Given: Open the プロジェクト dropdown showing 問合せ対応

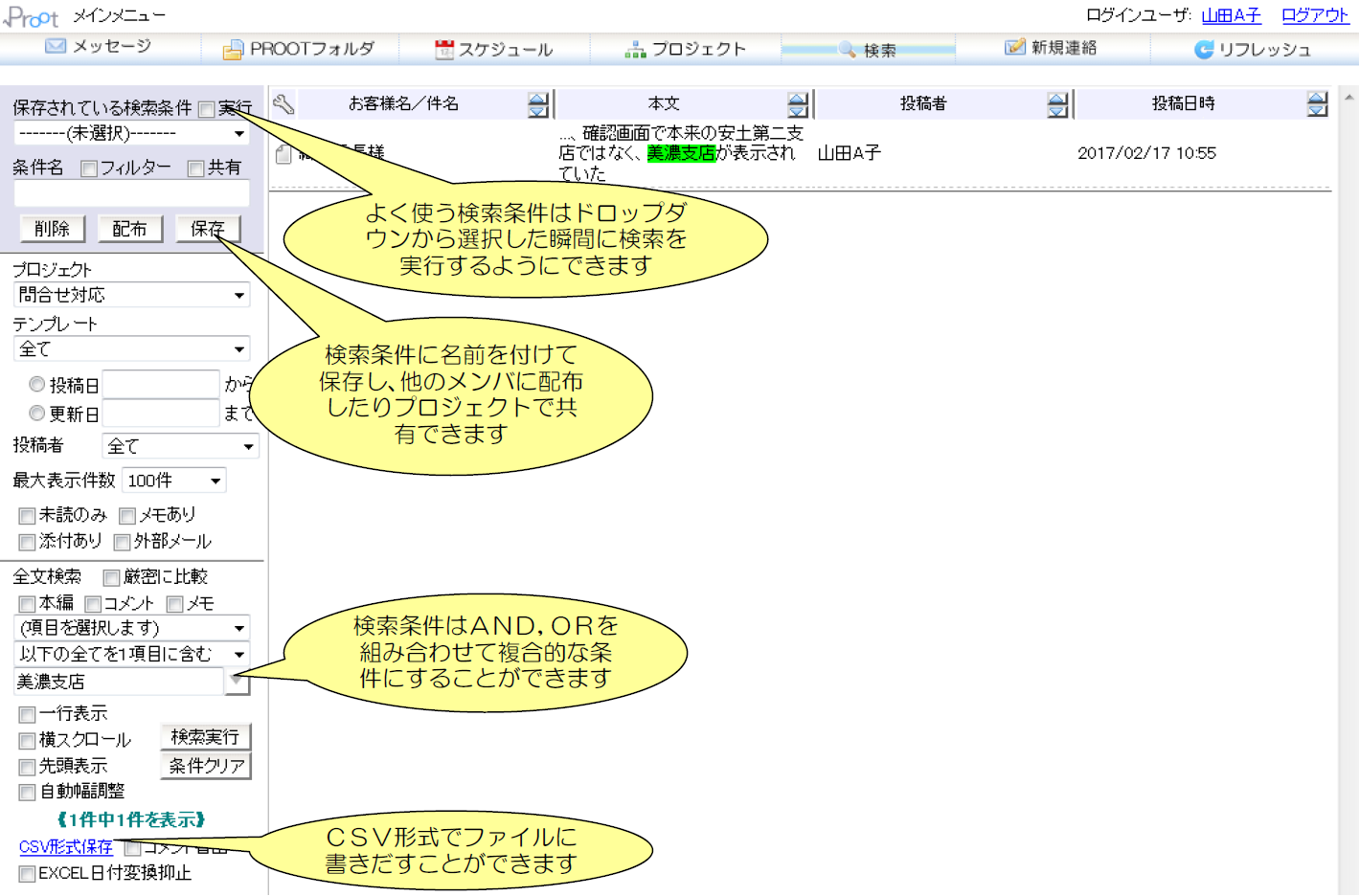Looking at the screenshot, I should pyautogui.click(x=131, y=295).
